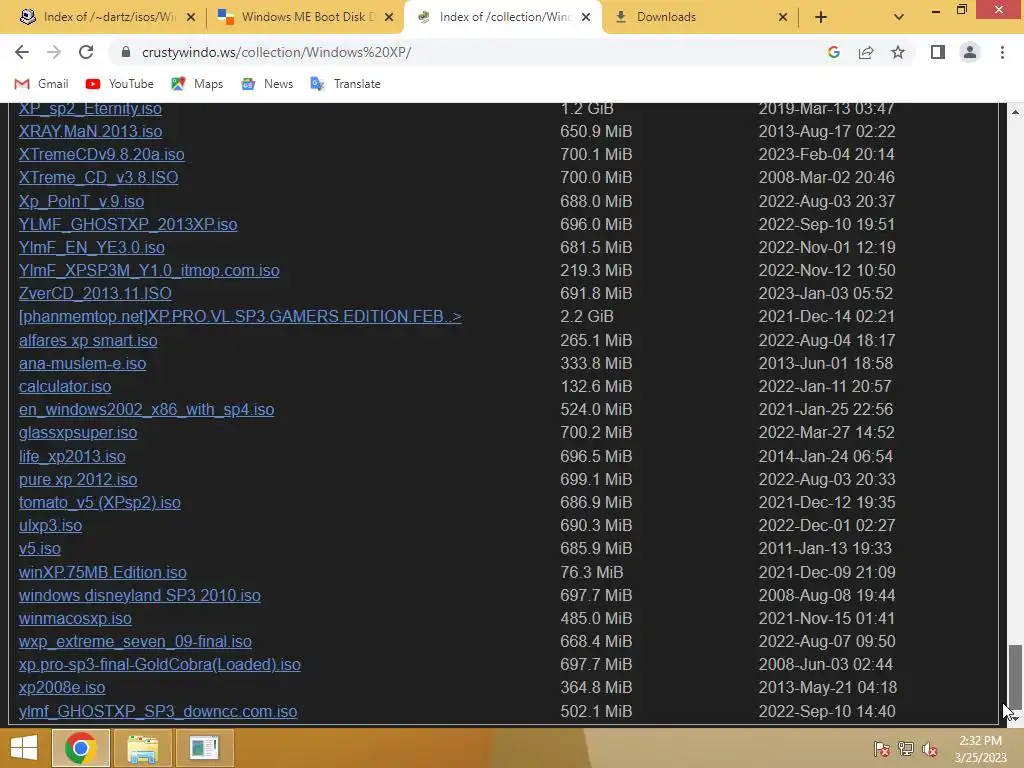Bookmark this page with the star
Screen dimensions: 1024x768
coord(898,52)
